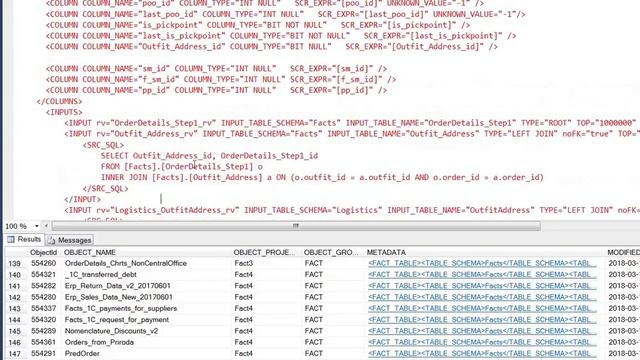Click the FROM [Facts].[OrderDetails_Step1] line
Image resolution: width=640 pixels, height=360 pixels.
point(182,167)
